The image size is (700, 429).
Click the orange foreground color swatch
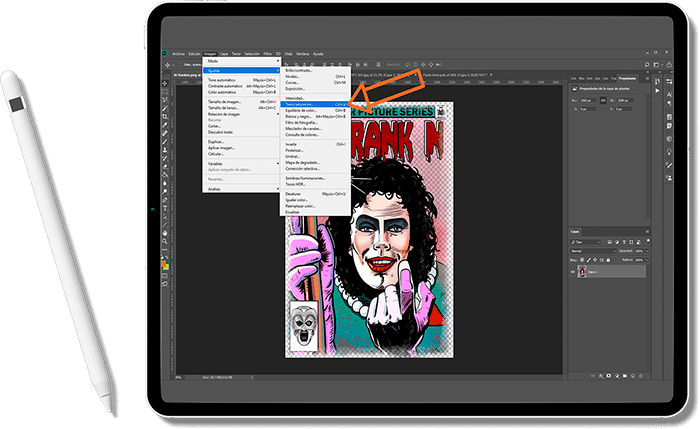pyautogui.click(x=163, y=264)
